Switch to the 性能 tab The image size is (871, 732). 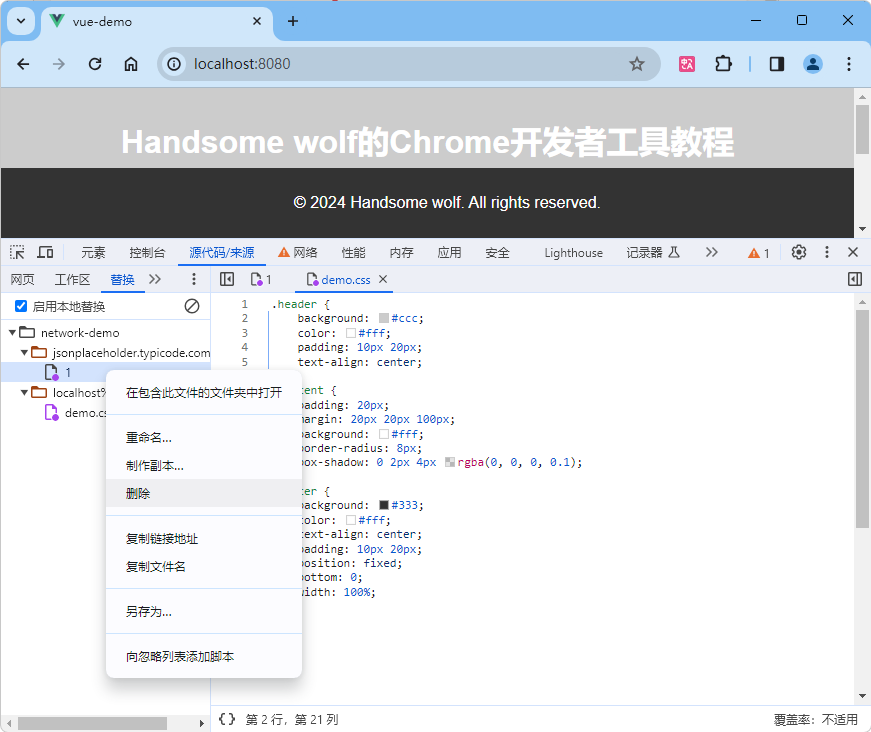[353, 253]
